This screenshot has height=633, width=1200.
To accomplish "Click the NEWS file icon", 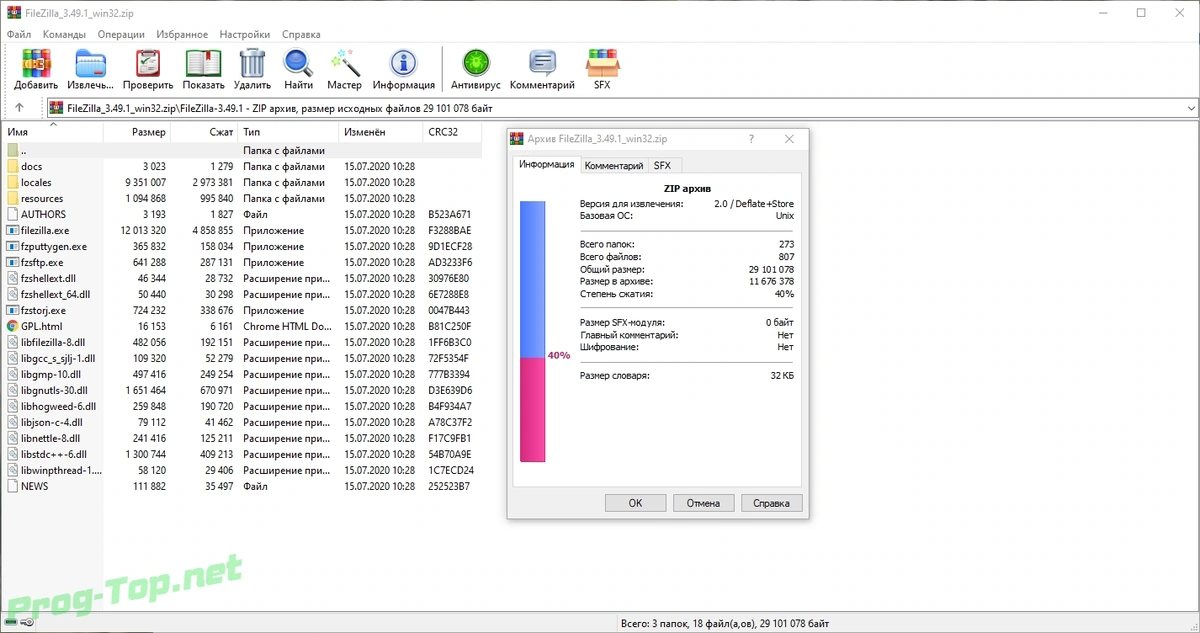I will [x=12, y=486].
